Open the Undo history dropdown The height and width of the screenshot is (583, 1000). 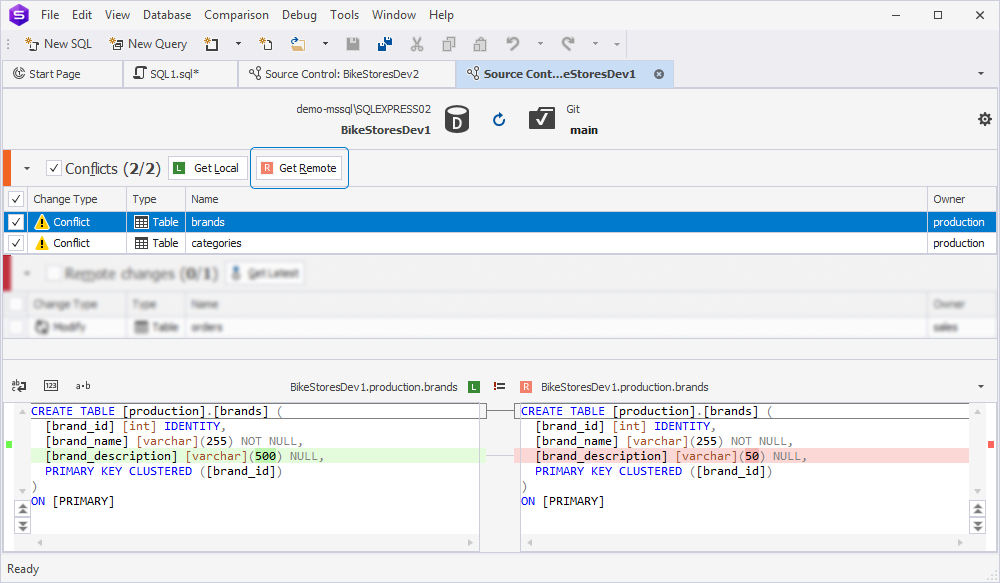click(x=540, y=44)
